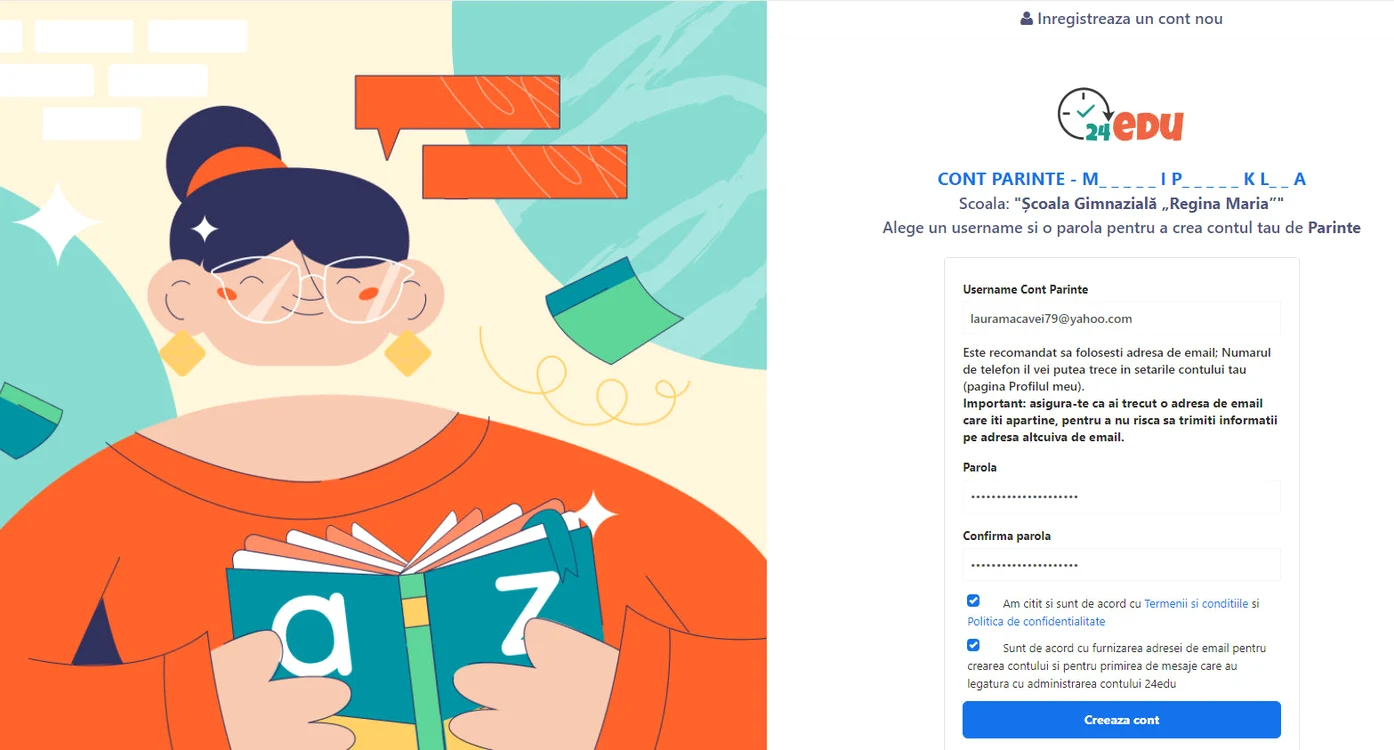
Task: Click the user icon beside Inregistreaza
Action: pos(1027,19)
